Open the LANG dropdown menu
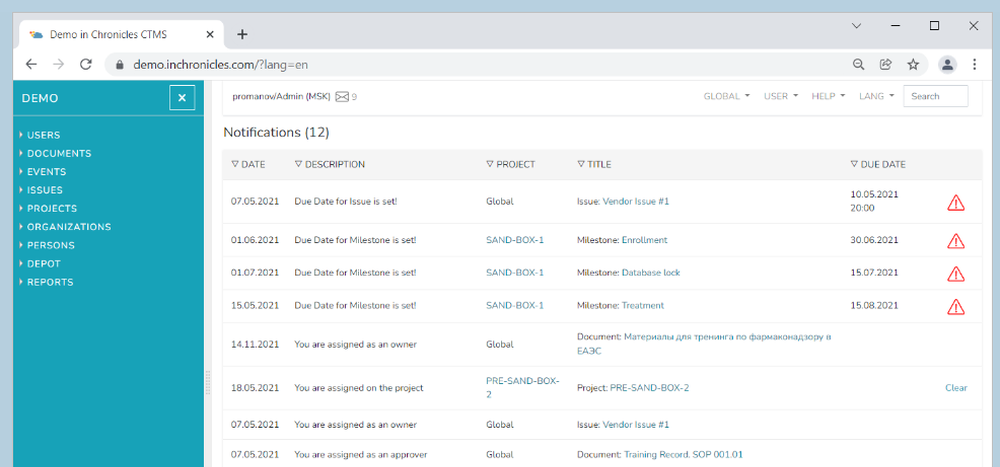 (x=876, y=96)
